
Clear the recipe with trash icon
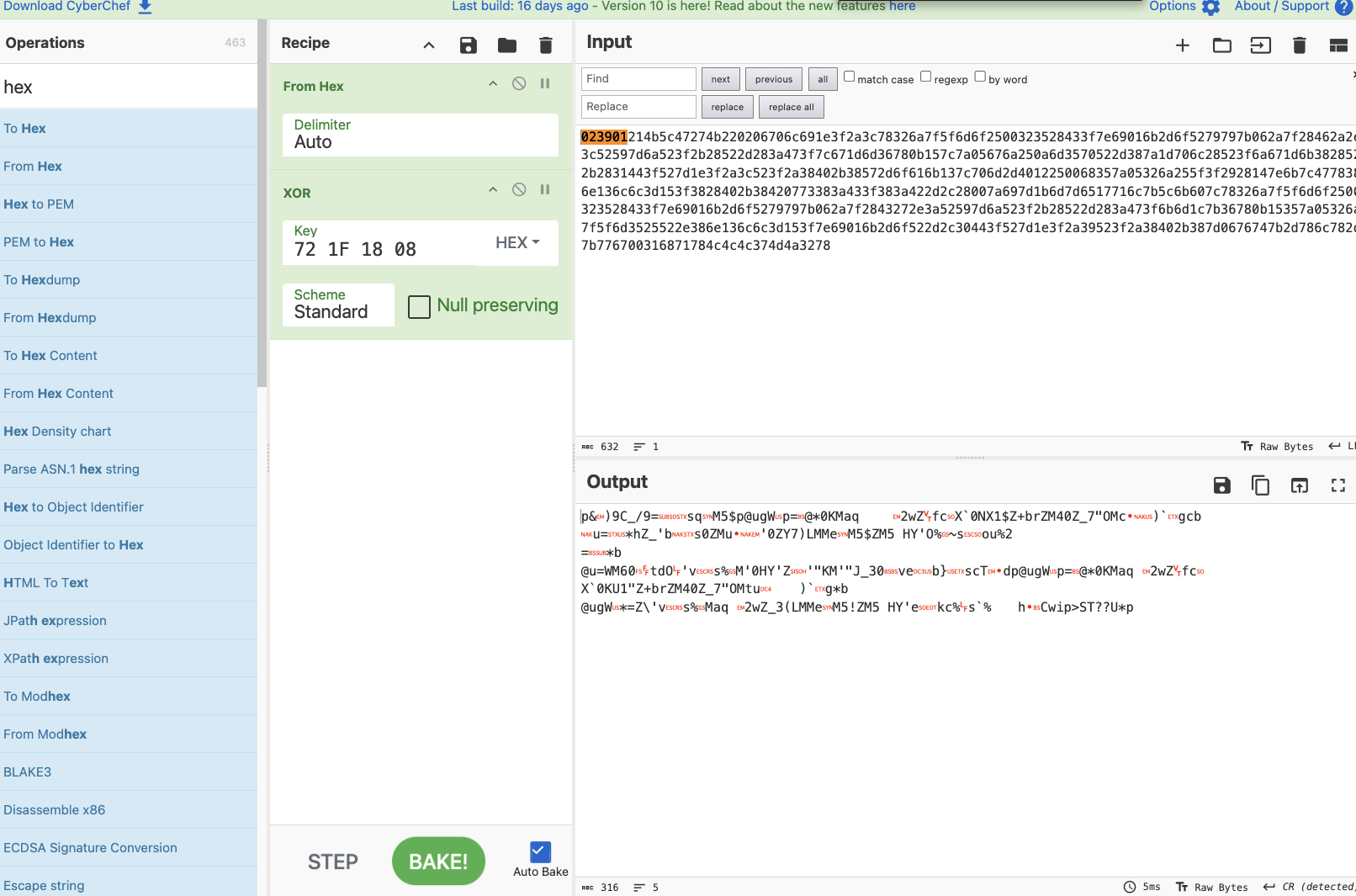tap(546, 45)
